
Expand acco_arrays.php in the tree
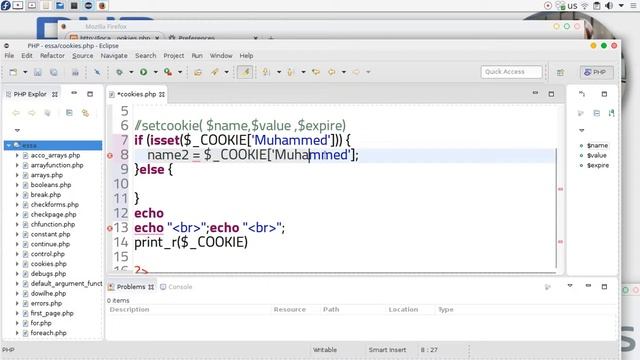[17, 156]
